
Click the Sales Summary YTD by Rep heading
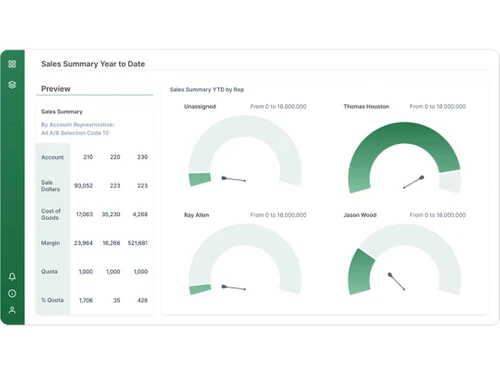tap(207, 89)
